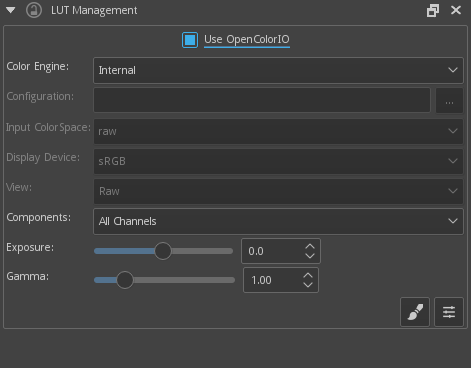The width and height of the screenshot is (471, 368).
Task: Click the Configuration path field
Action: [262, 100]
